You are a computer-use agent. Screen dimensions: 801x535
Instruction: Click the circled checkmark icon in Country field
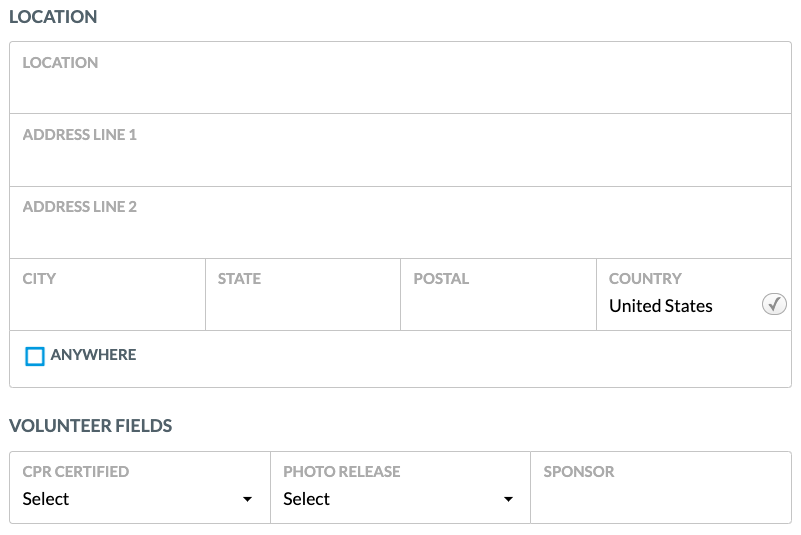point(774,305)
